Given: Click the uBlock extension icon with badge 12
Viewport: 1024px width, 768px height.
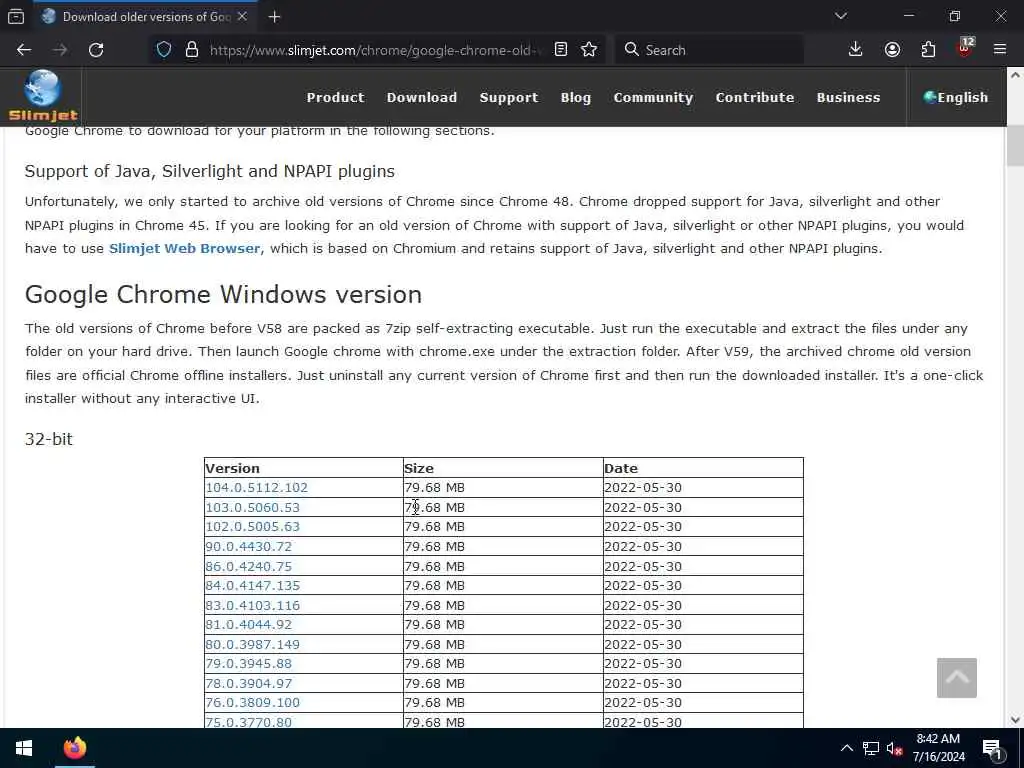Looking at the screenshot, I should (965, 48).
